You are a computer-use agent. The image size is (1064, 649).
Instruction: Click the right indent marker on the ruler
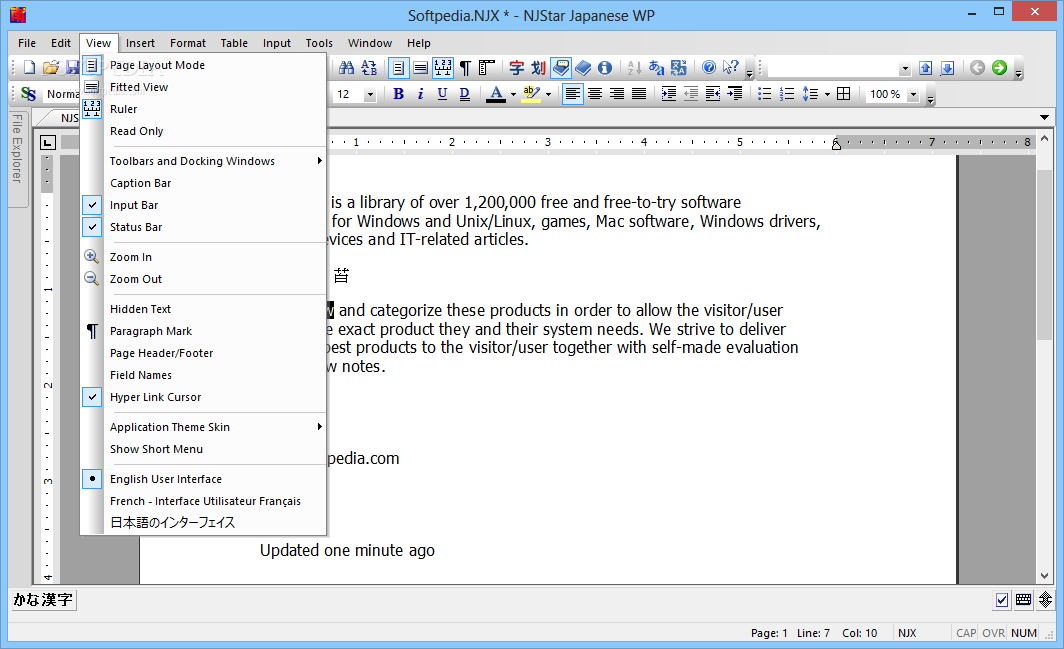coord(836,143)
